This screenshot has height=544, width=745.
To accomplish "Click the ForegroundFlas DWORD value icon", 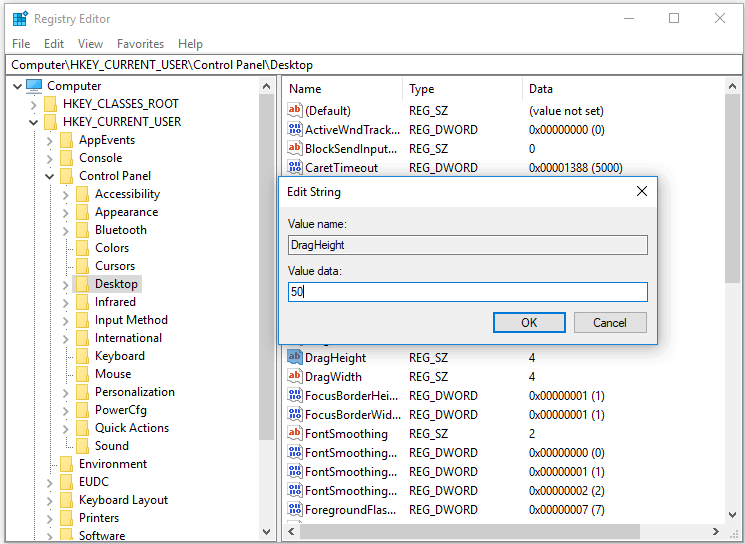I will (295, 510).
